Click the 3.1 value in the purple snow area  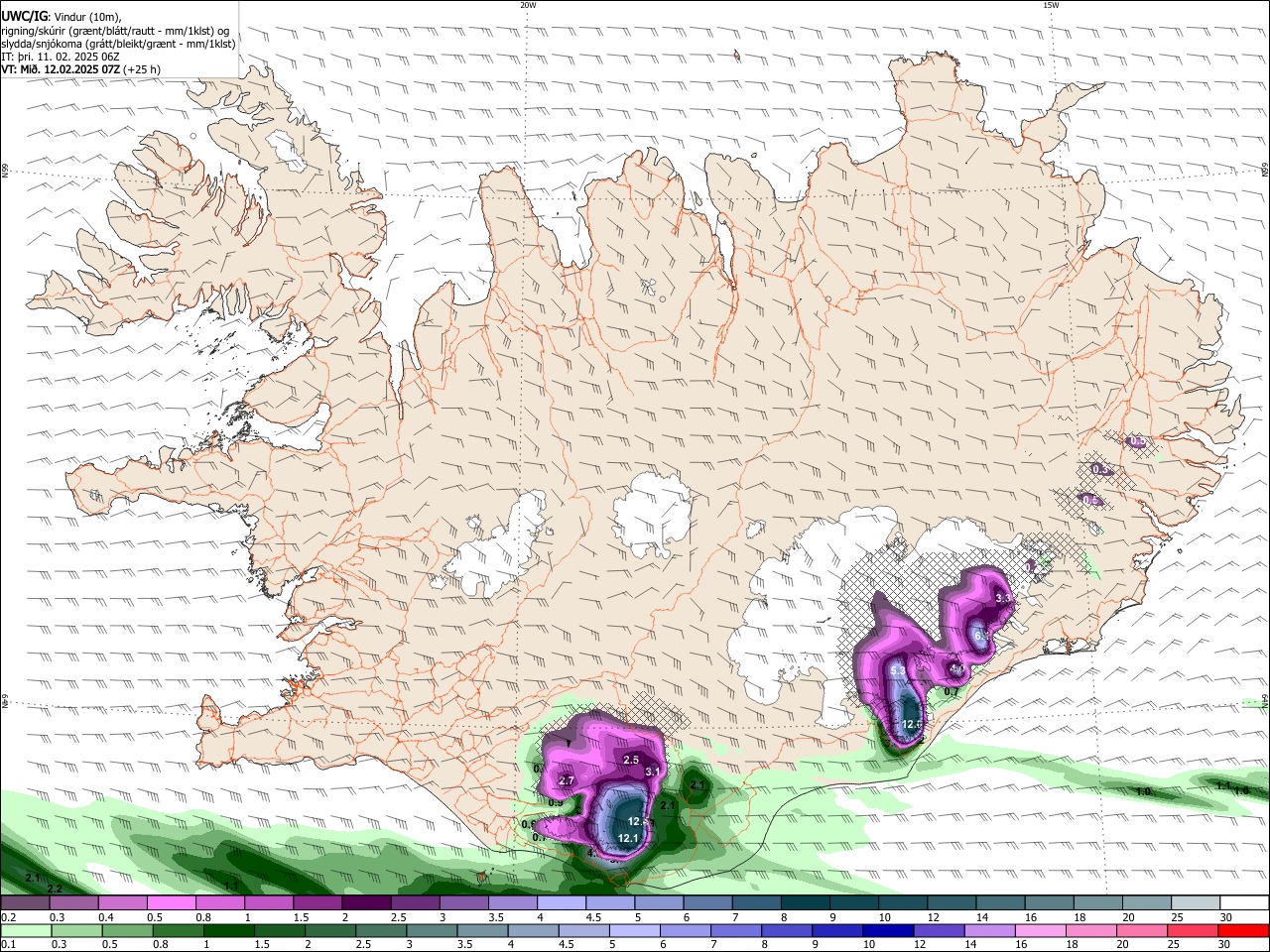click(653, 772)
